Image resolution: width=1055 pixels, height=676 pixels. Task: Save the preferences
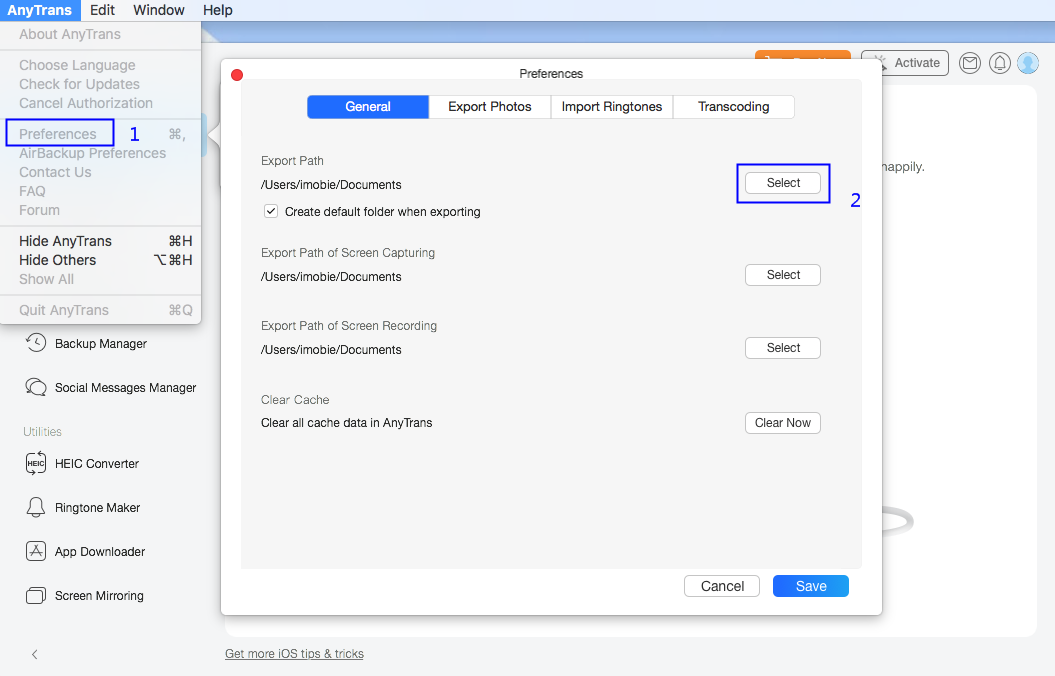click(811, 586)
